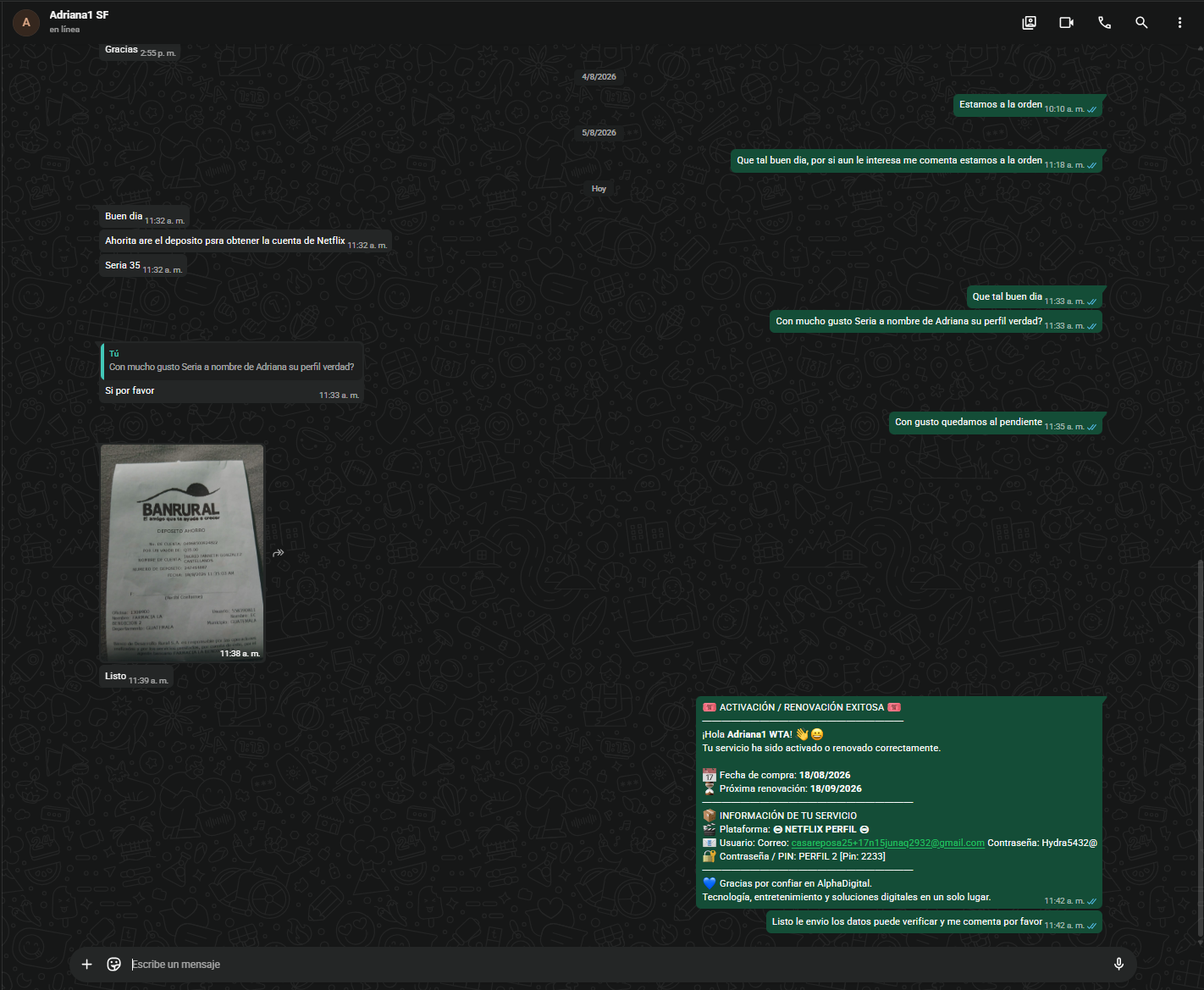Click "Listo le envio los datos" message
The width and height of the screenshot is (1204, 990).
[x=934, y=922]
